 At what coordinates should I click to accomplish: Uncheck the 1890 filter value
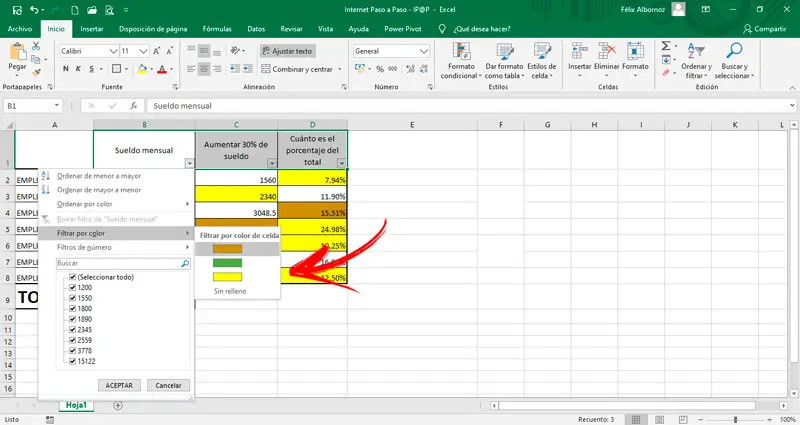pyautogui.click(x=72, y=319)
